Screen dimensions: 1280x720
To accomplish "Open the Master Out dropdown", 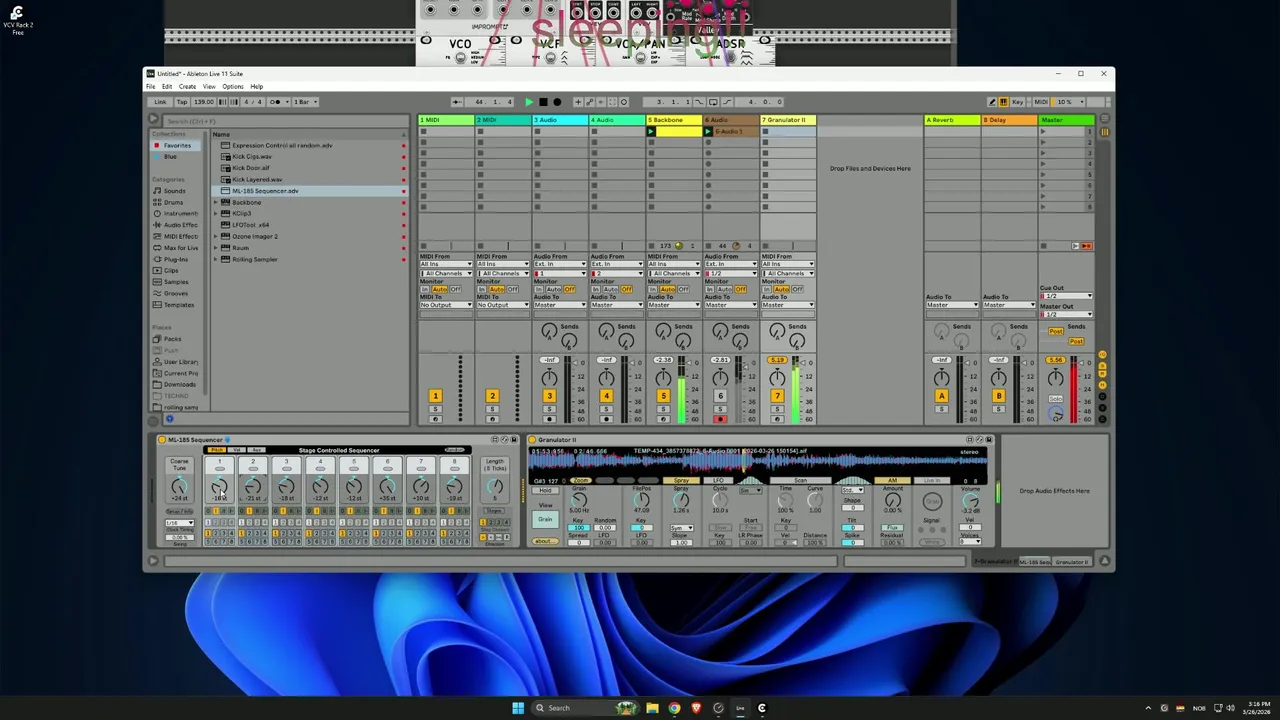I will 1065,315.
